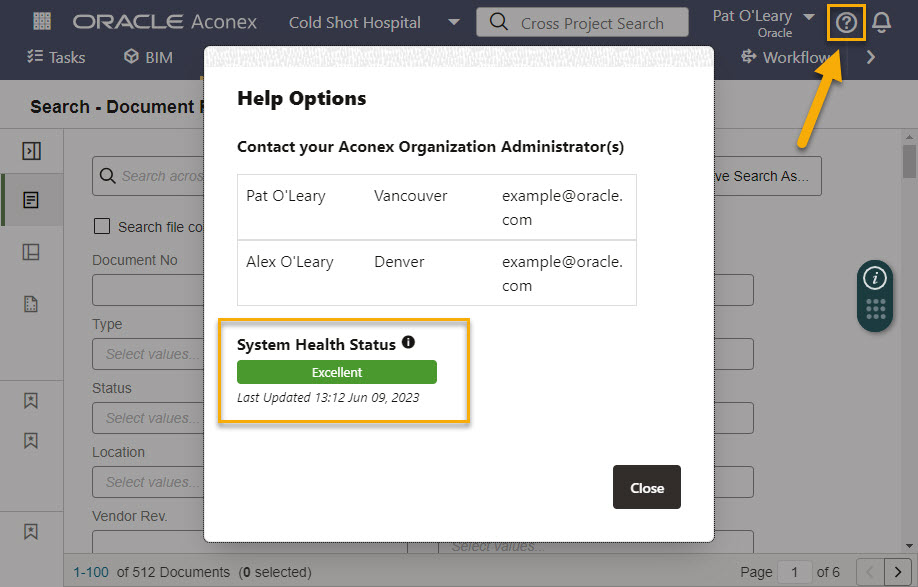Open the Type select values dropdown
918x587 pixels.
point(148,354)
